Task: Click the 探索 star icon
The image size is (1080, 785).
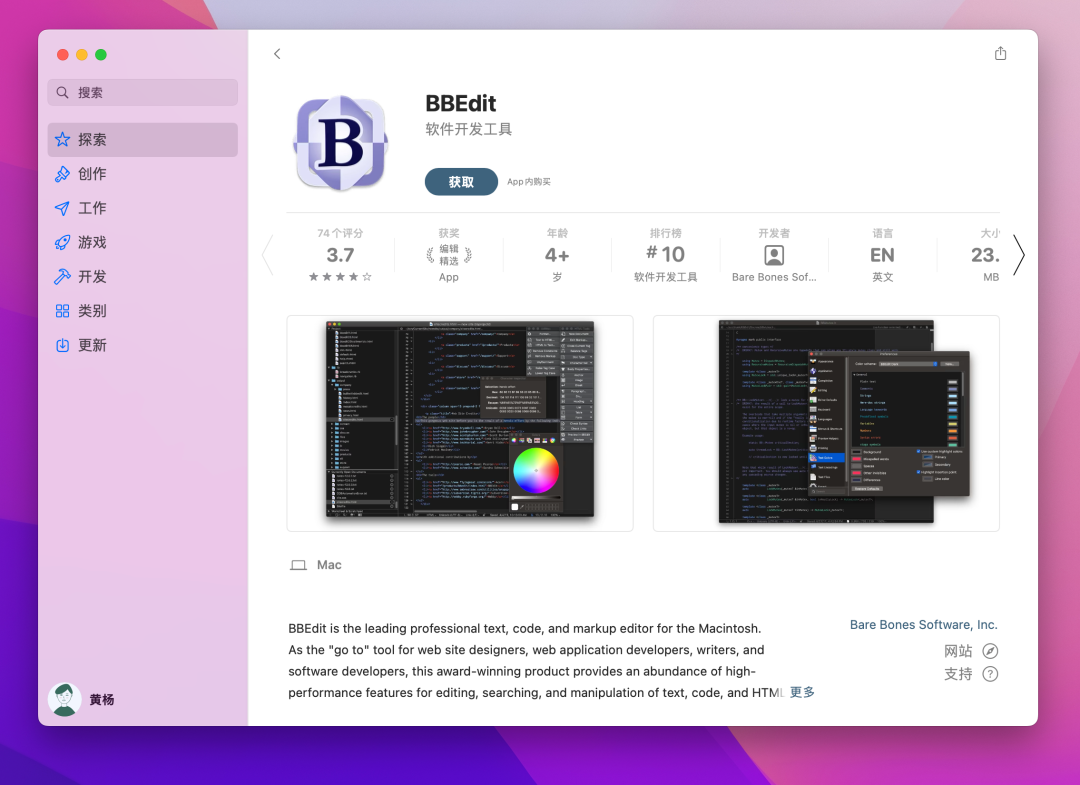Action: 63,140
